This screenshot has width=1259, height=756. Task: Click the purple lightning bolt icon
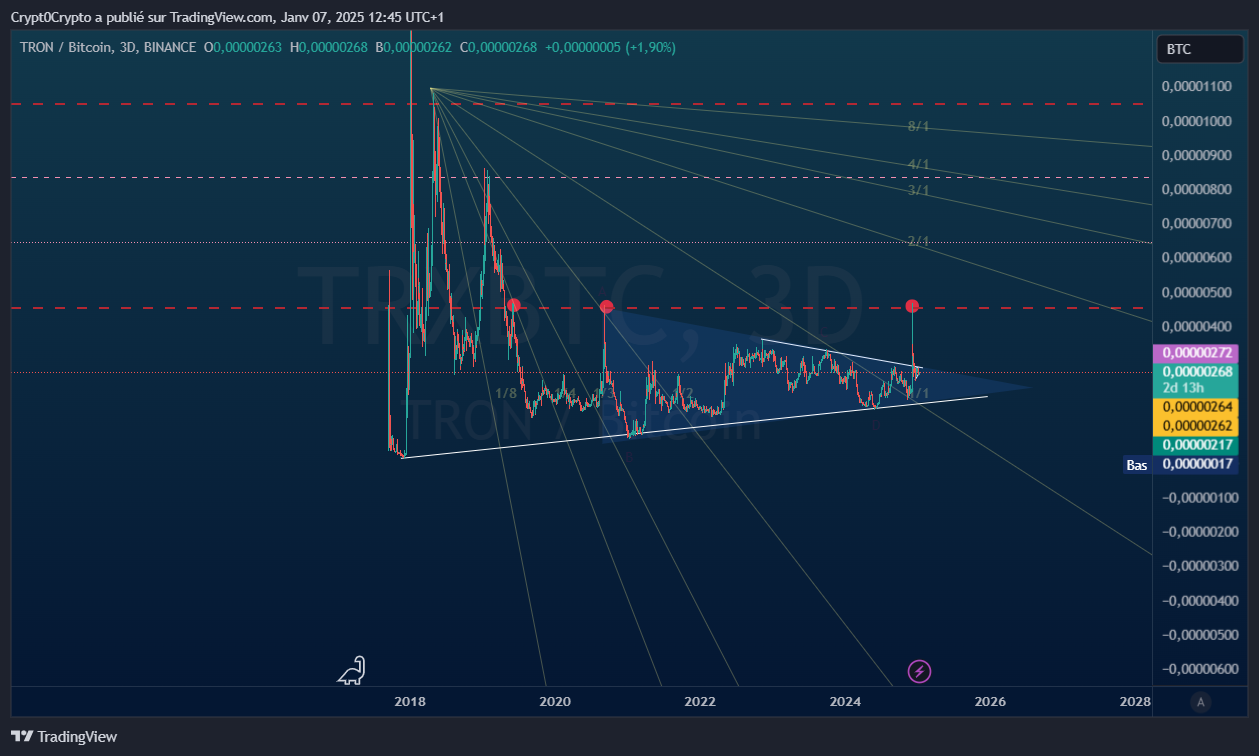tap(919, 671)
